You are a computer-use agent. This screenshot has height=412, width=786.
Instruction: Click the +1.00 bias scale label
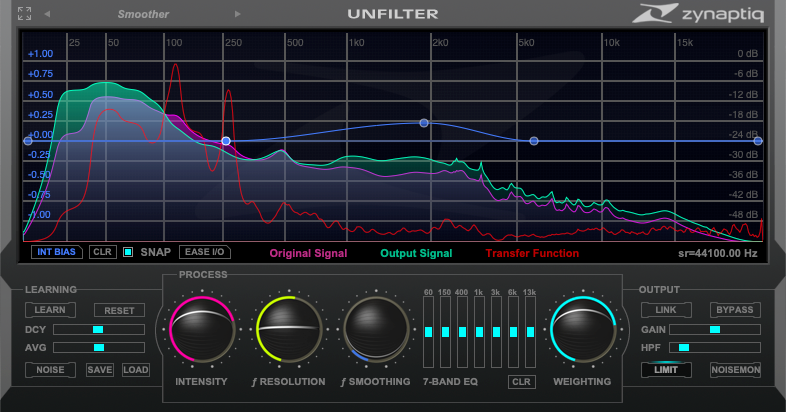click(x=40, y=54)
